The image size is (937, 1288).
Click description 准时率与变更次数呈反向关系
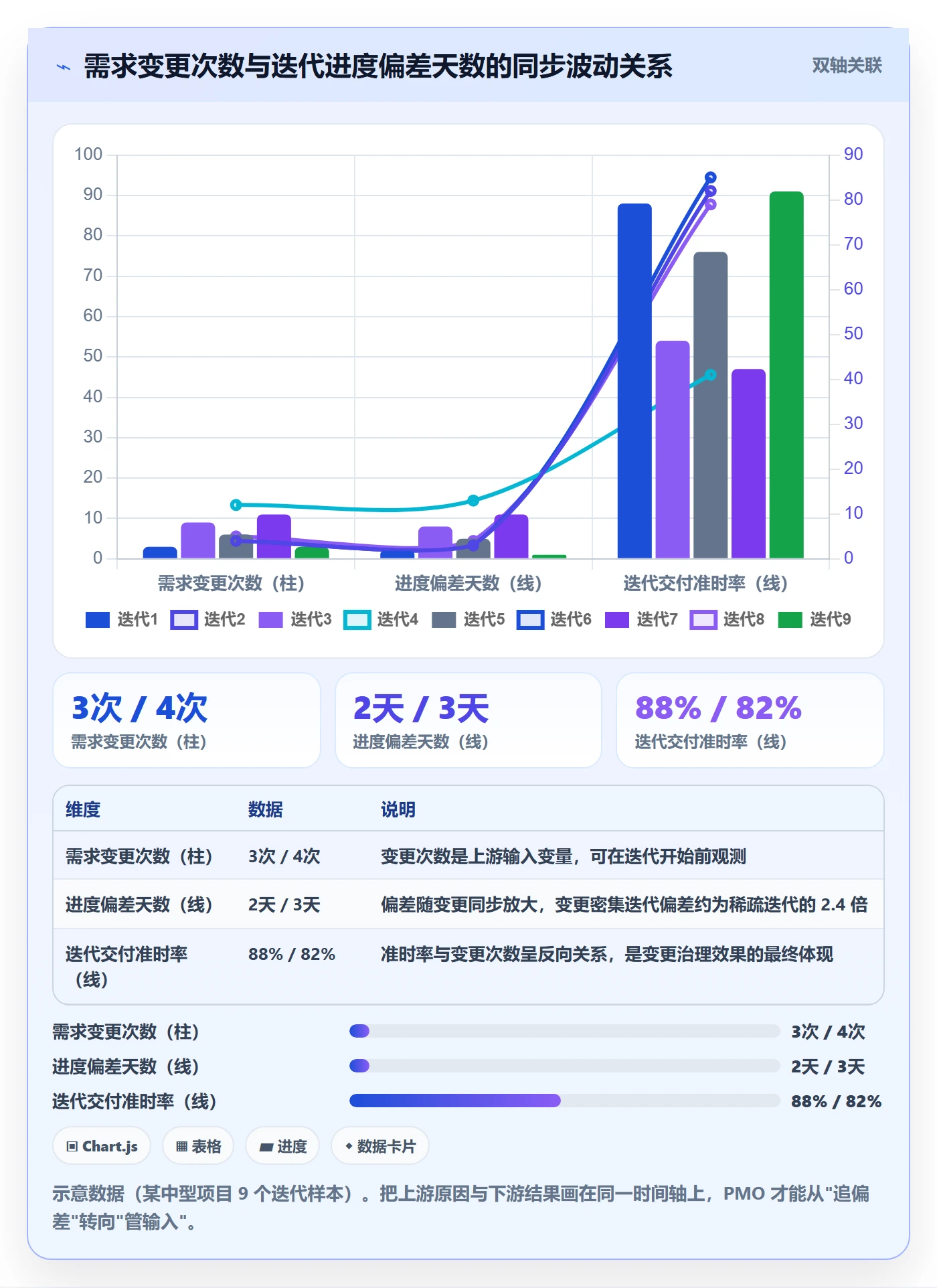(x=607, y=954)
